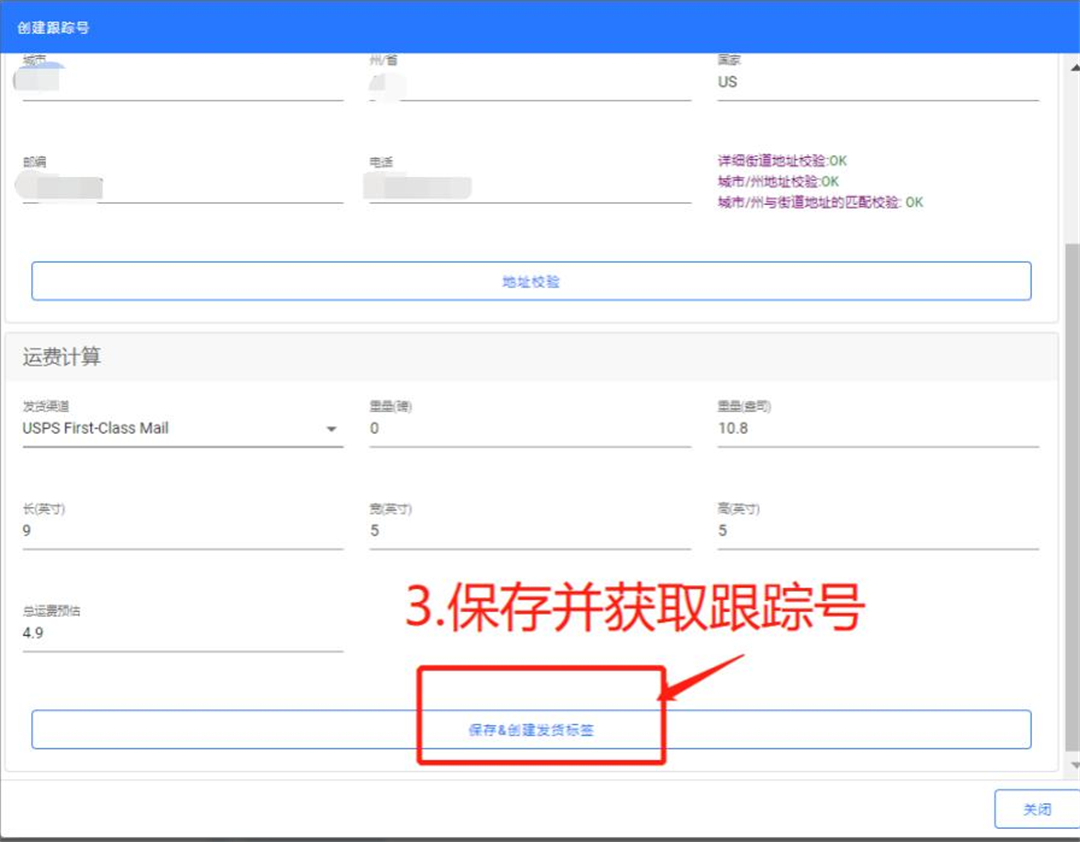Click the 宽(英寸) width field
Image resolution: width=1080 pixels, height=842 pixels.
[530, 531]
